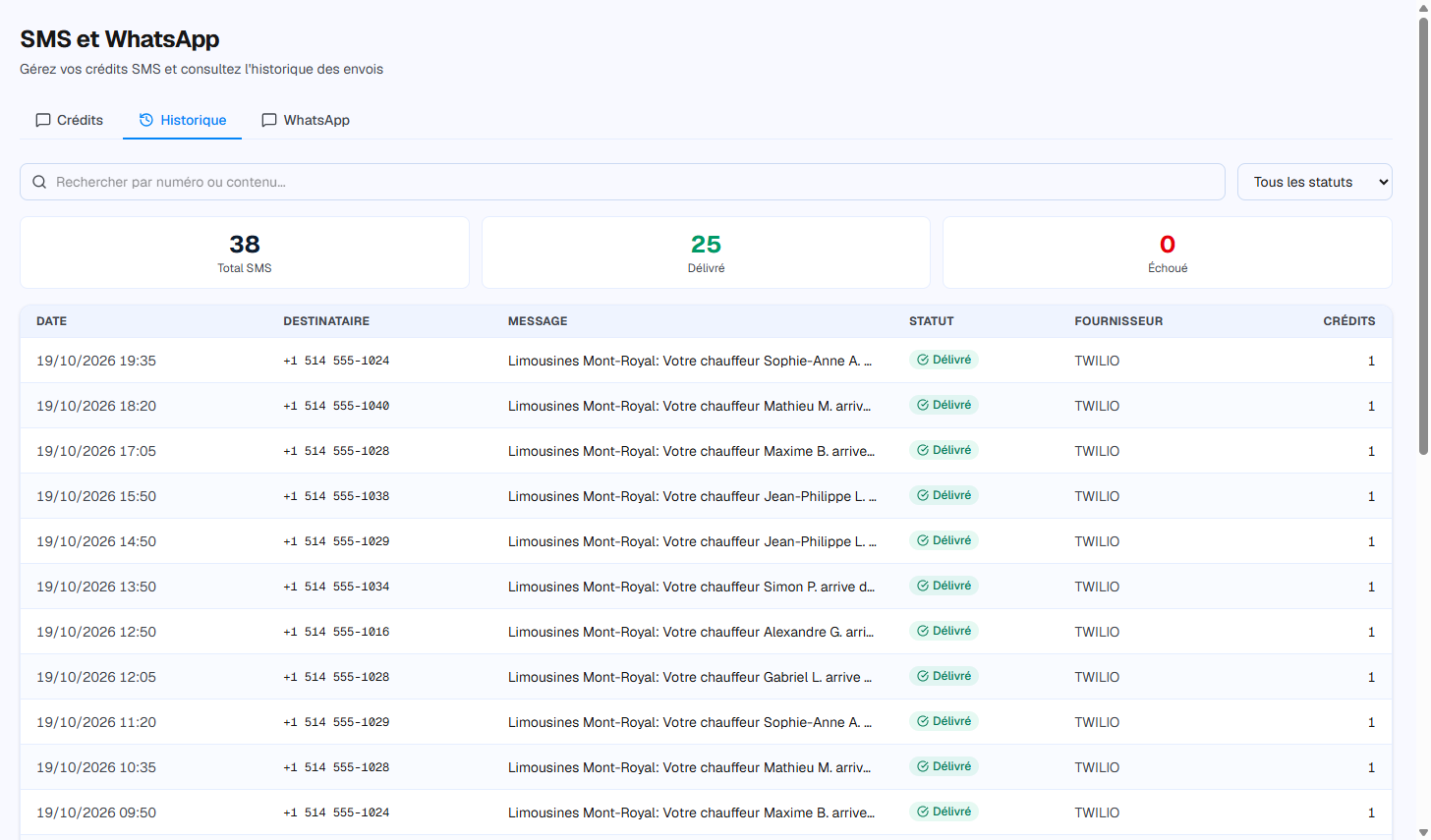The width and height of the screenshot is (1431, 840).
Task: Select the message mentioning chauffeur Simon P.
Action: pyautogui.click(x=691, y=587)
